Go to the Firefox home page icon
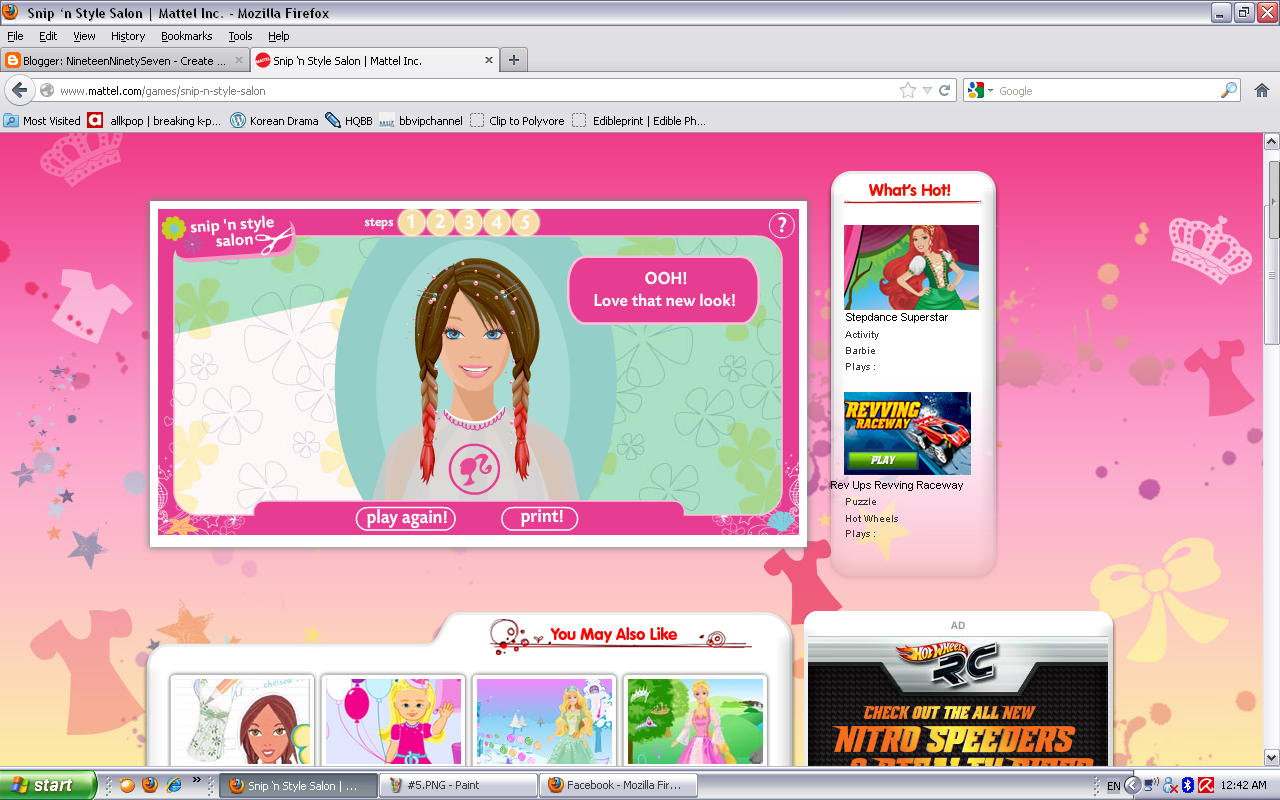 [1261, 90]
